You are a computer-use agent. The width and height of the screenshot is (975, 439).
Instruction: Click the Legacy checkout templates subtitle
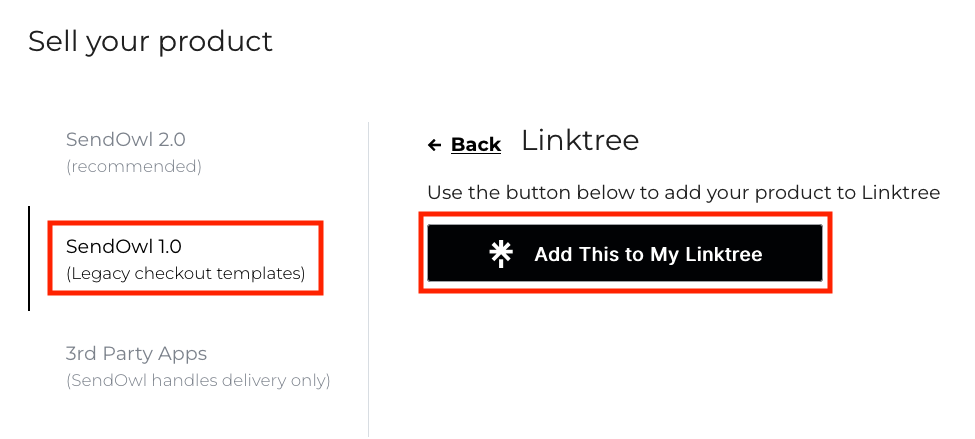(x=185, y=273)
